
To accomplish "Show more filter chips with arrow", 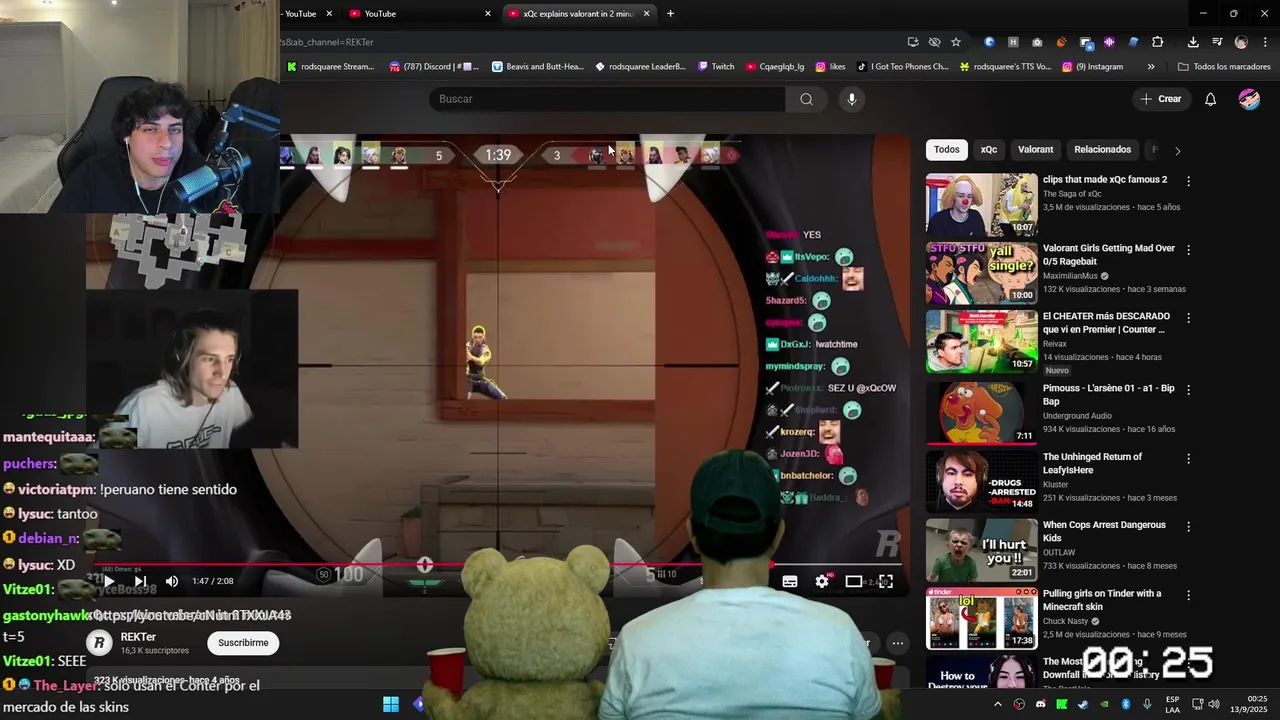I will [1177, 151].
